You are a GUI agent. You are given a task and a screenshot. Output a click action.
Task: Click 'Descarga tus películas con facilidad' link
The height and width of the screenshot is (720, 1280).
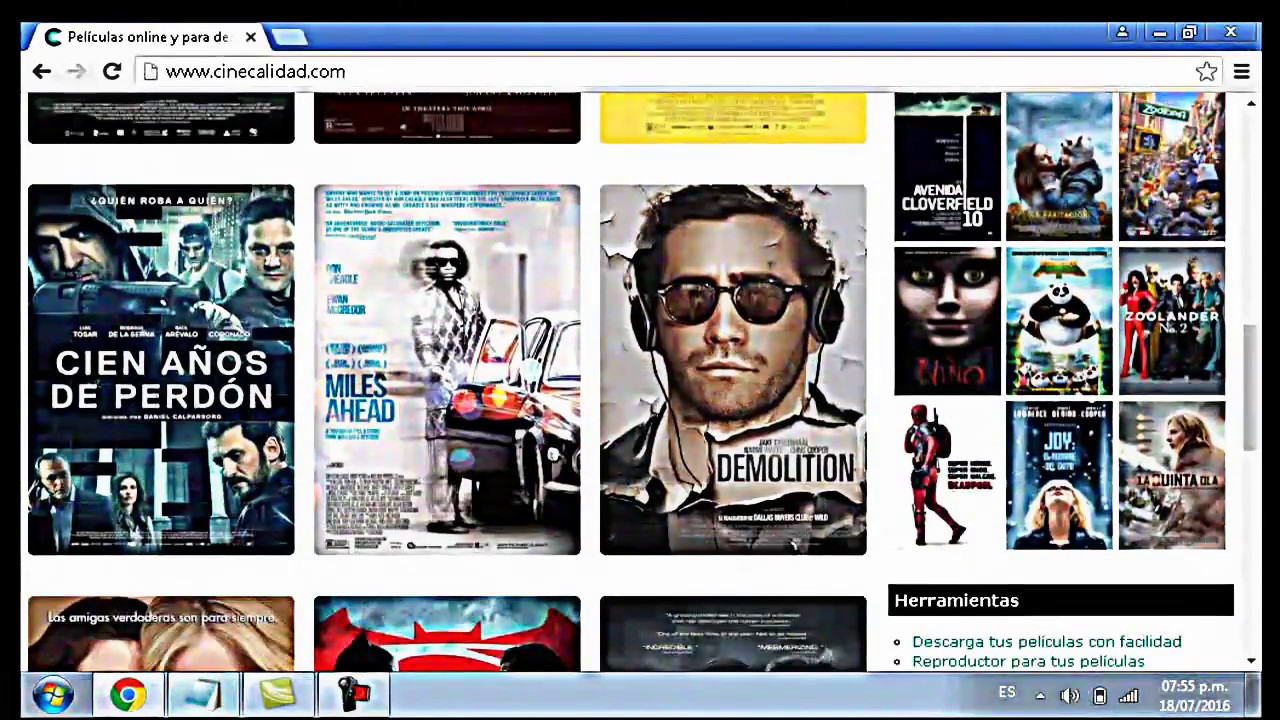pos(1047,641)
